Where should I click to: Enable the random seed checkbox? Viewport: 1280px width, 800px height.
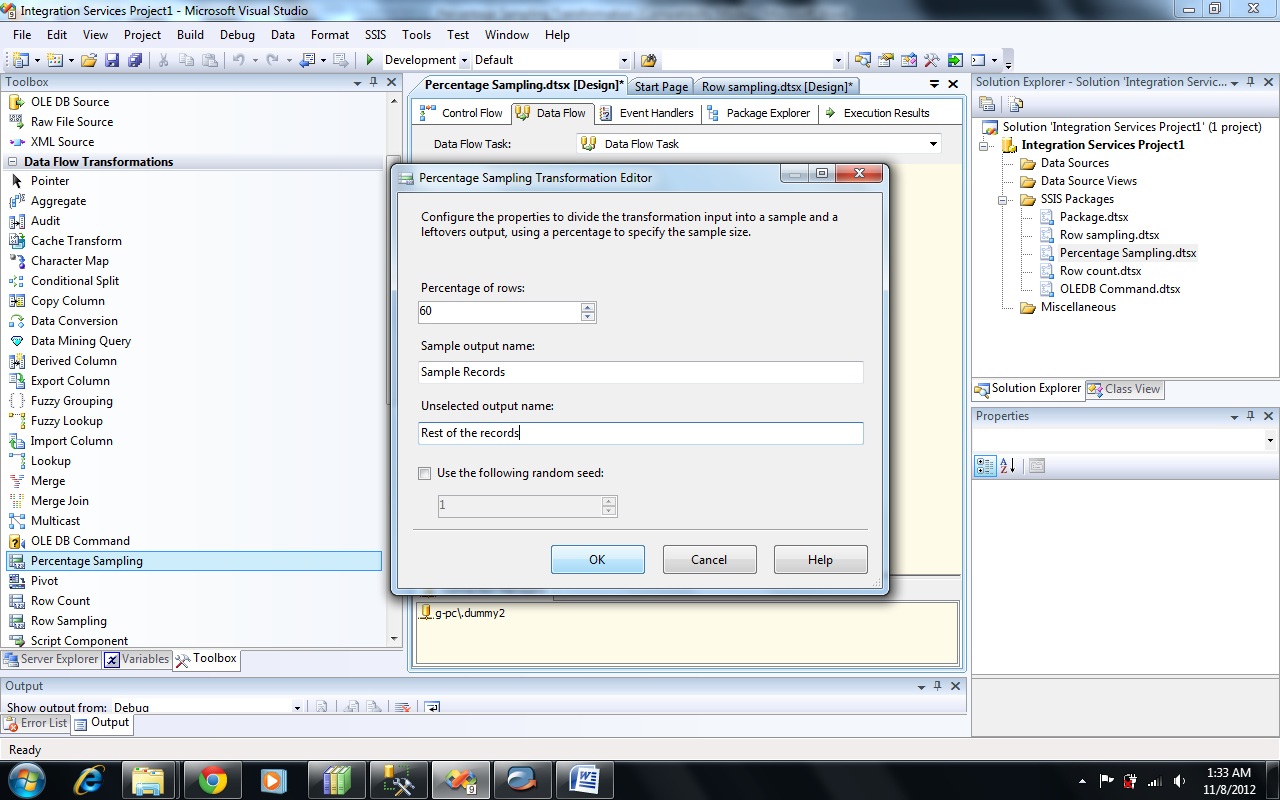click(x=425, y=474)
